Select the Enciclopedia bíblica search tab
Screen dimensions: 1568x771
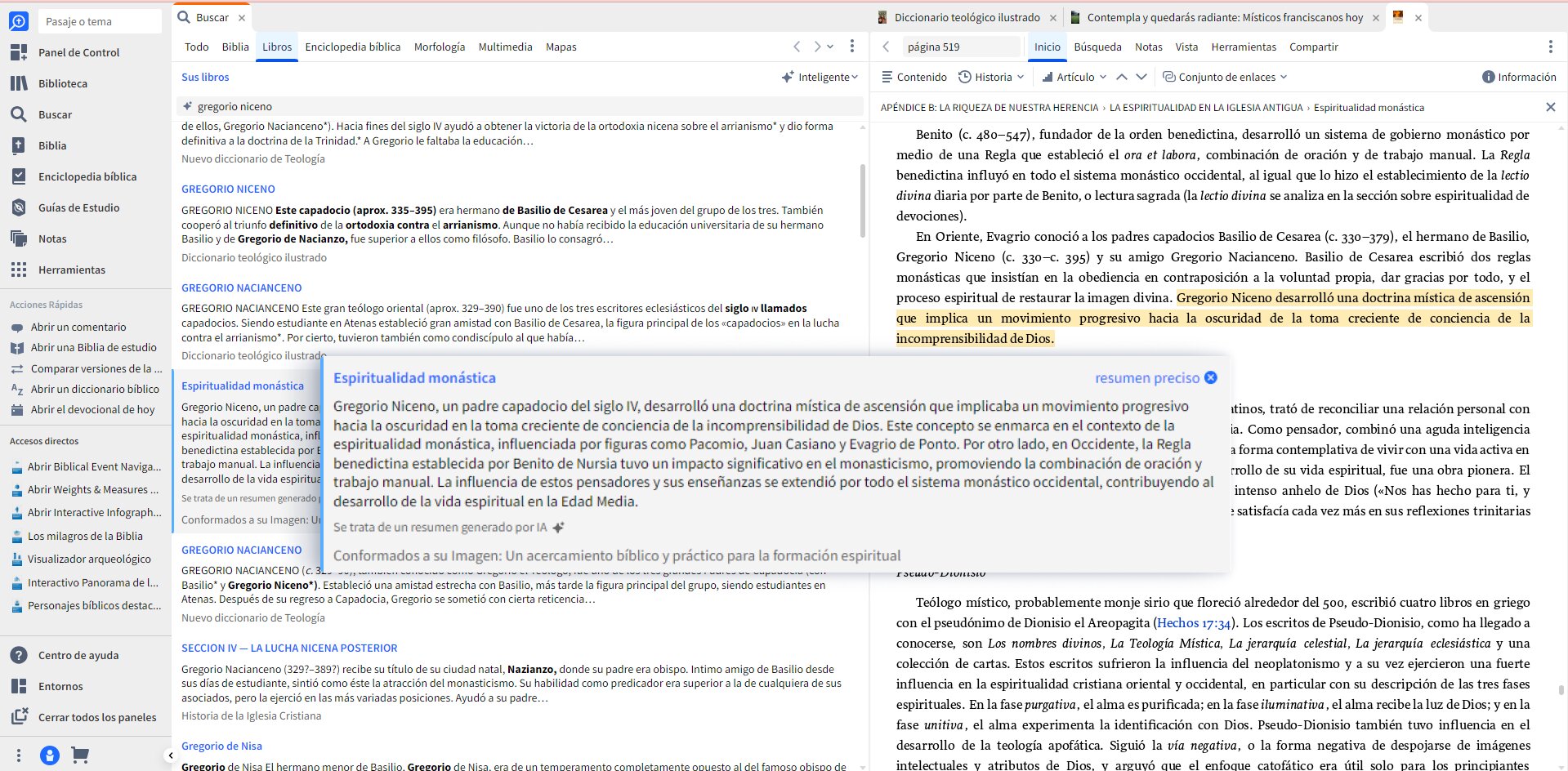tap(352, 47)
